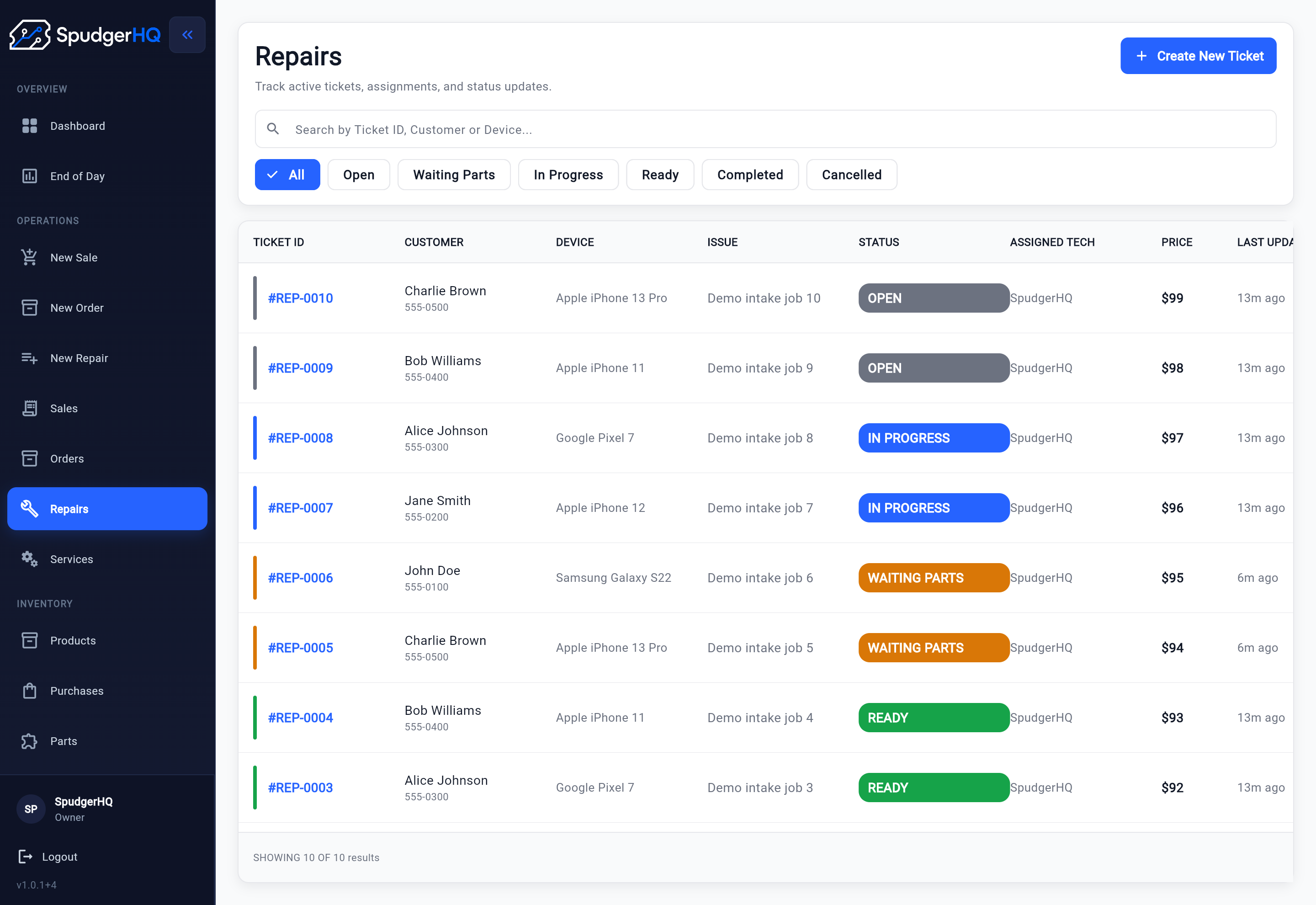Click IN PROGRESS badge for REP-0008
The width and height of the screenshot is (1316, 905).
tap(934, 438)
